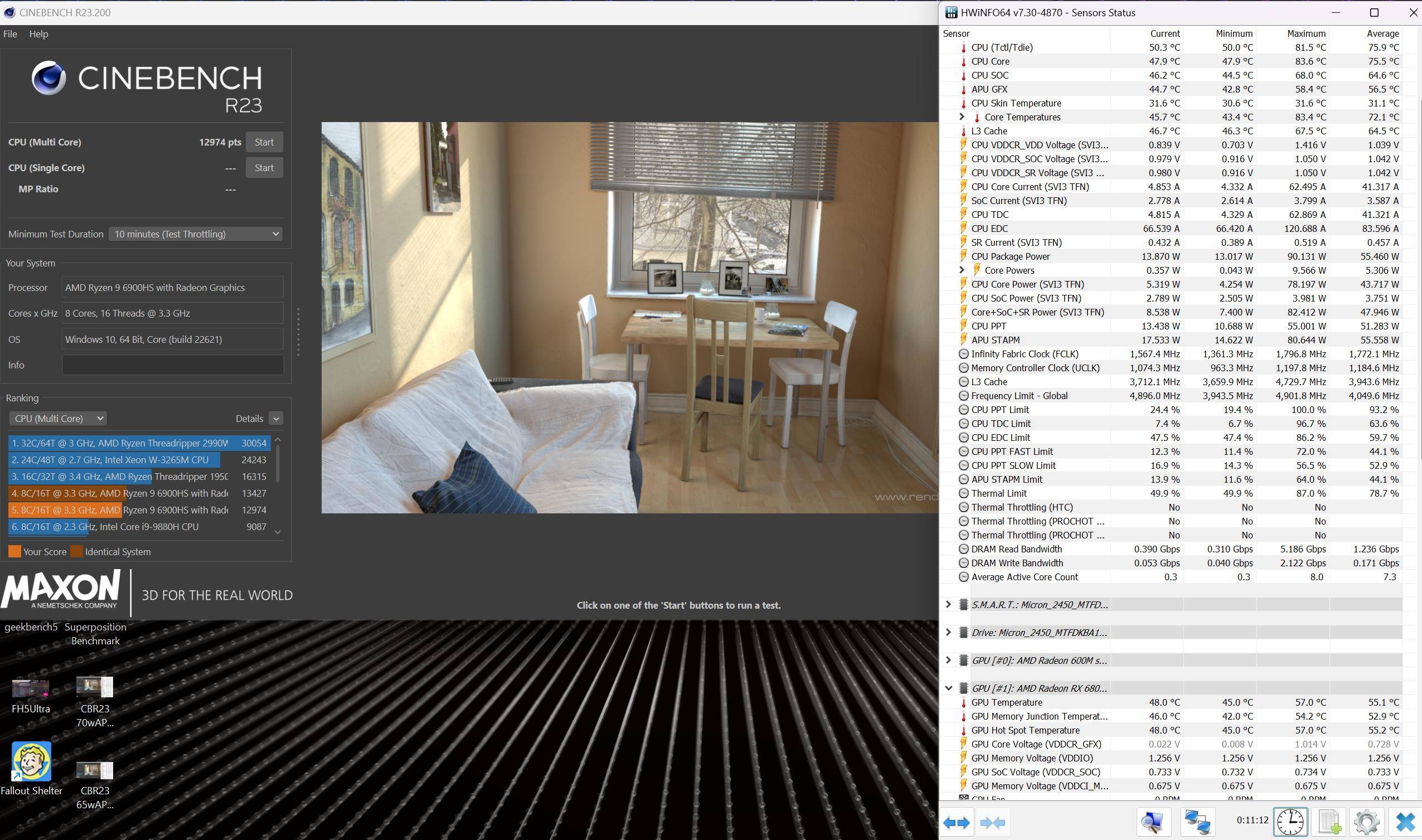Open the CPU (Multi Core) ranking dropdown

point(58,418)
